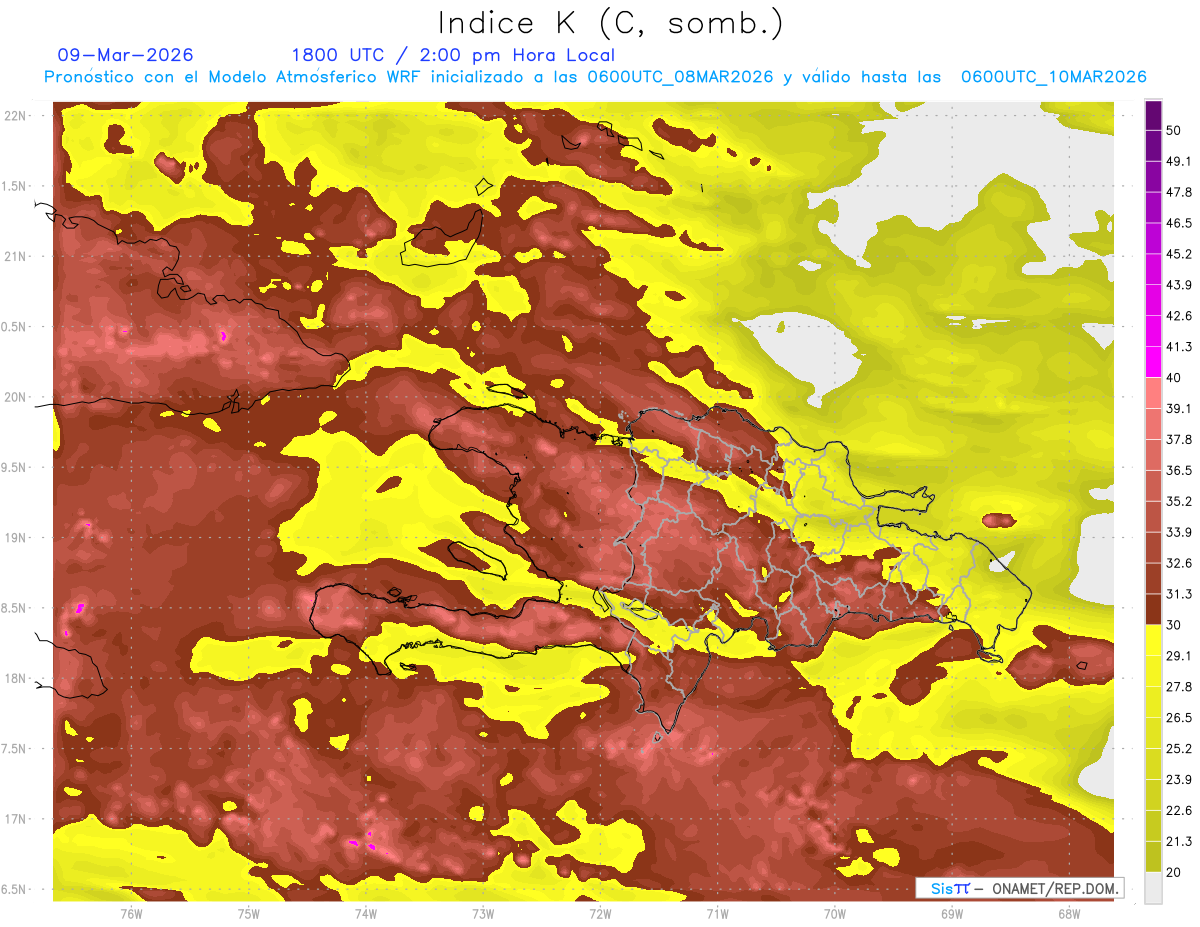Click the colorbar value "35.2"

click(x=1179, y=501)
